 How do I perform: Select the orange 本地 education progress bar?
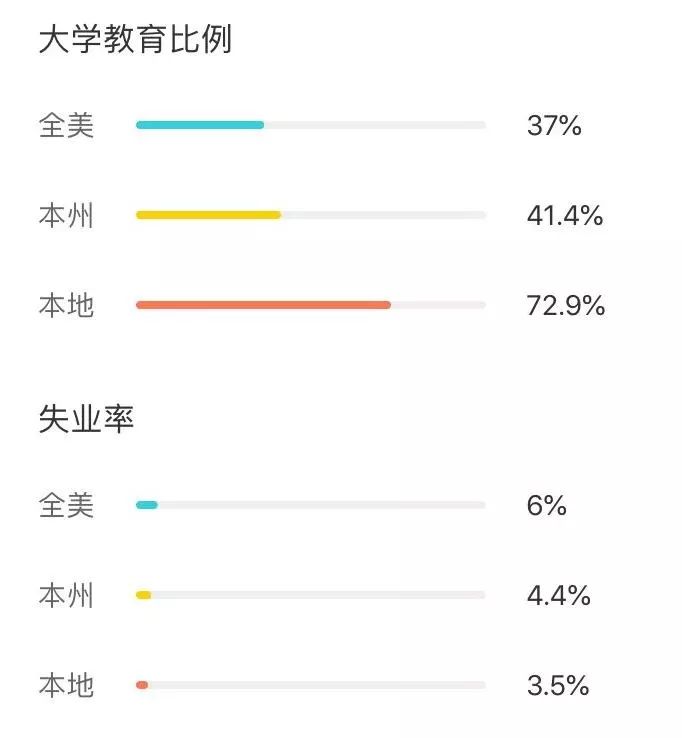tap(311, 305)
